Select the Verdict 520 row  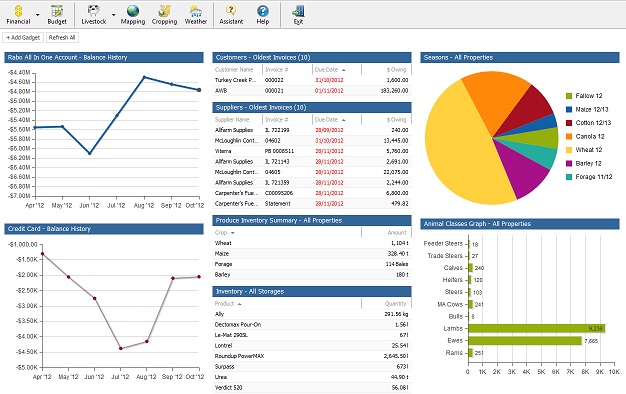pyautogui.click(x=312, y=387)
